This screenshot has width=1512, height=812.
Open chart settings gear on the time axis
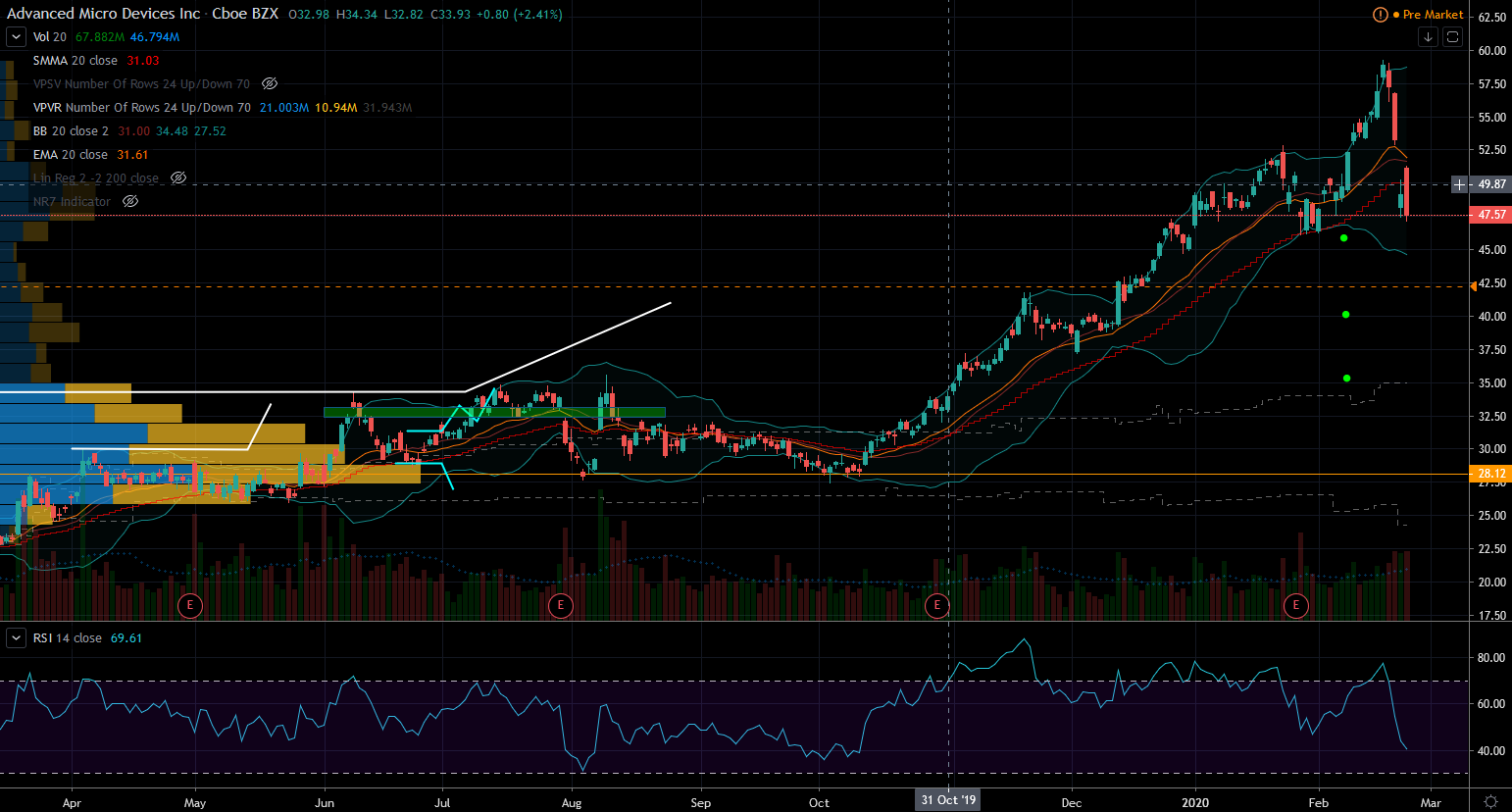[x=1490, y=801]
